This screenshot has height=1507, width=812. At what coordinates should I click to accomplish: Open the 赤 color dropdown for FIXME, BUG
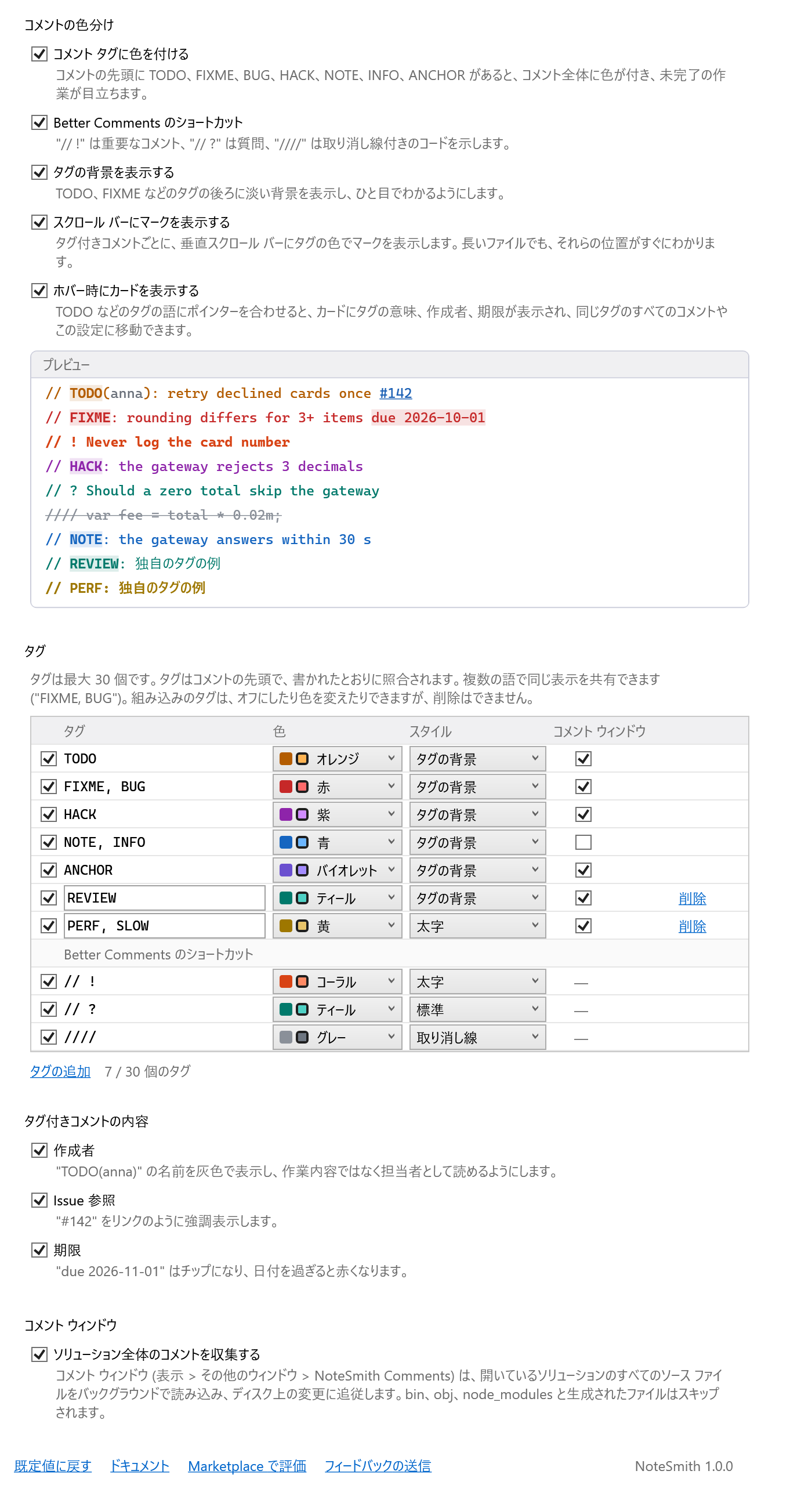[x=337, y=787]
